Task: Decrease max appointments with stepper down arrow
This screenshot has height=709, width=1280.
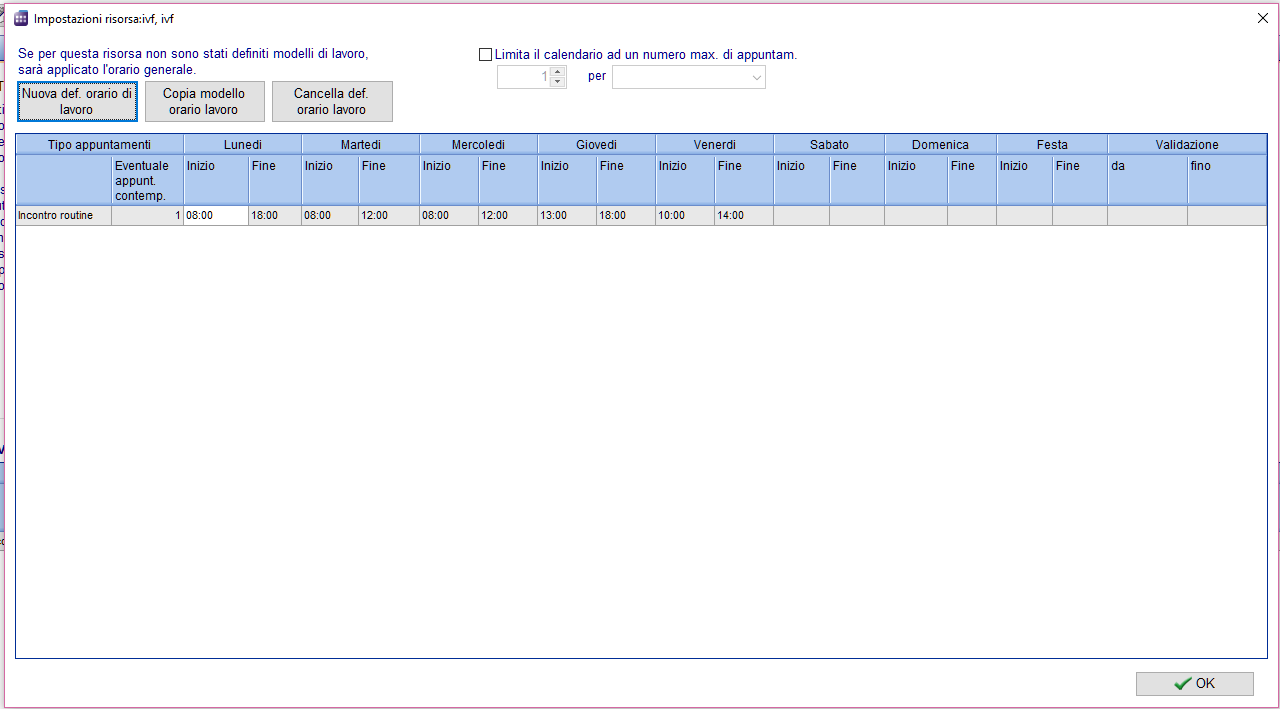Action: click(558, 82)
